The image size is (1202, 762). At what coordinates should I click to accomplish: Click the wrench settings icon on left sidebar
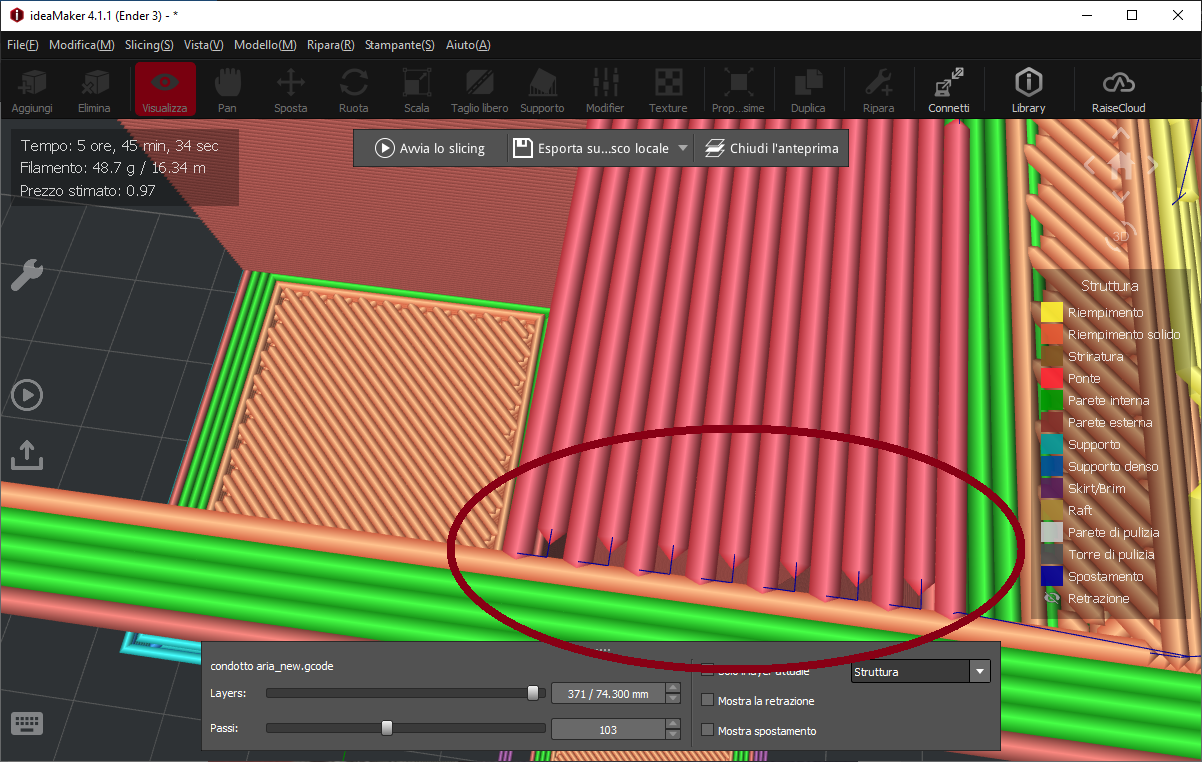[26, 275]
